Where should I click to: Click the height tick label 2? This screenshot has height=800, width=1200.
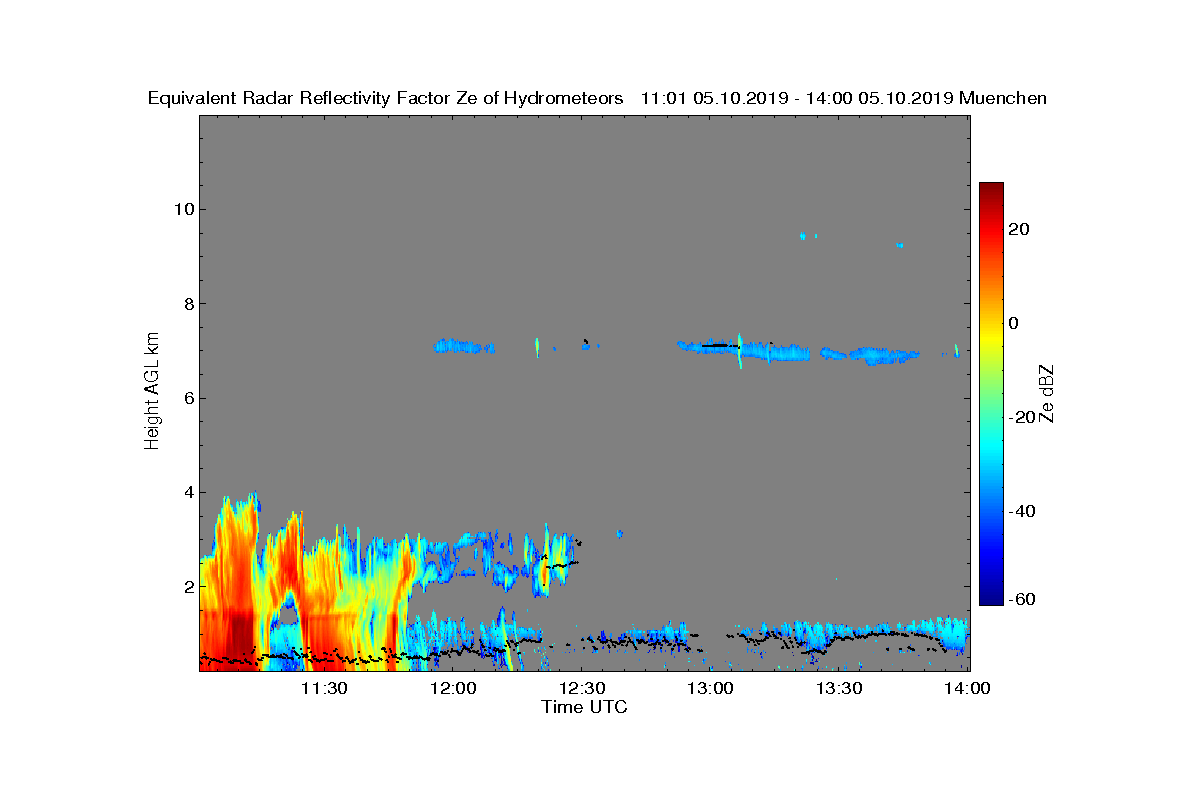pos(188,586)
